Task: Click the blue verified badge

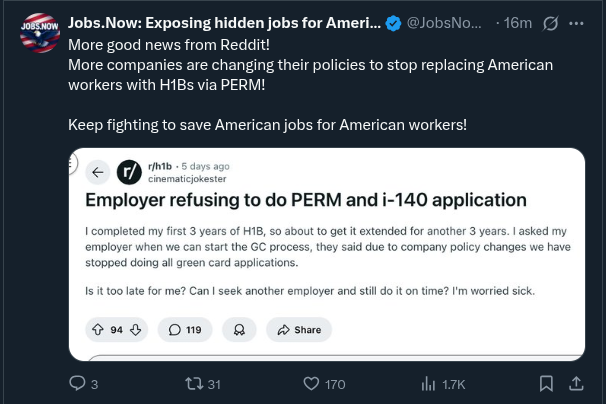Action: 395,22
